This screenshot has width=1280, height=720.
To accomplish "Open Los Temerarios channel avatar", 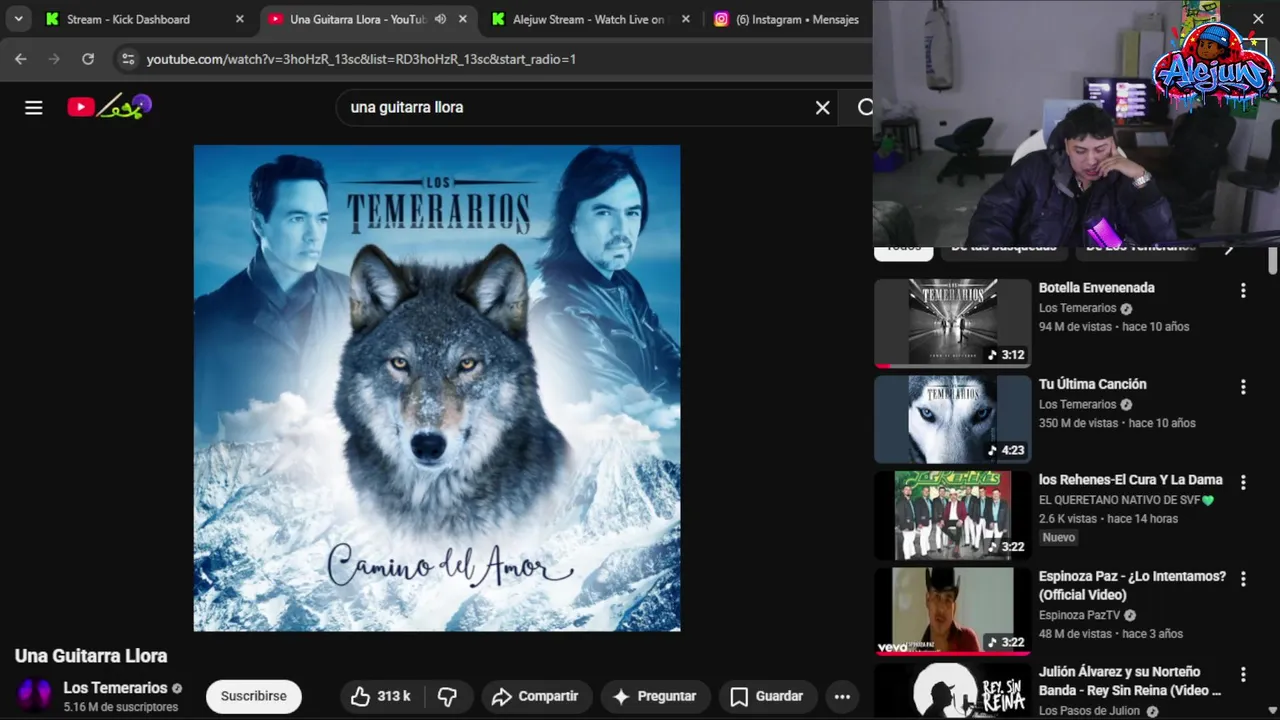I will click(x=35, y=695).
